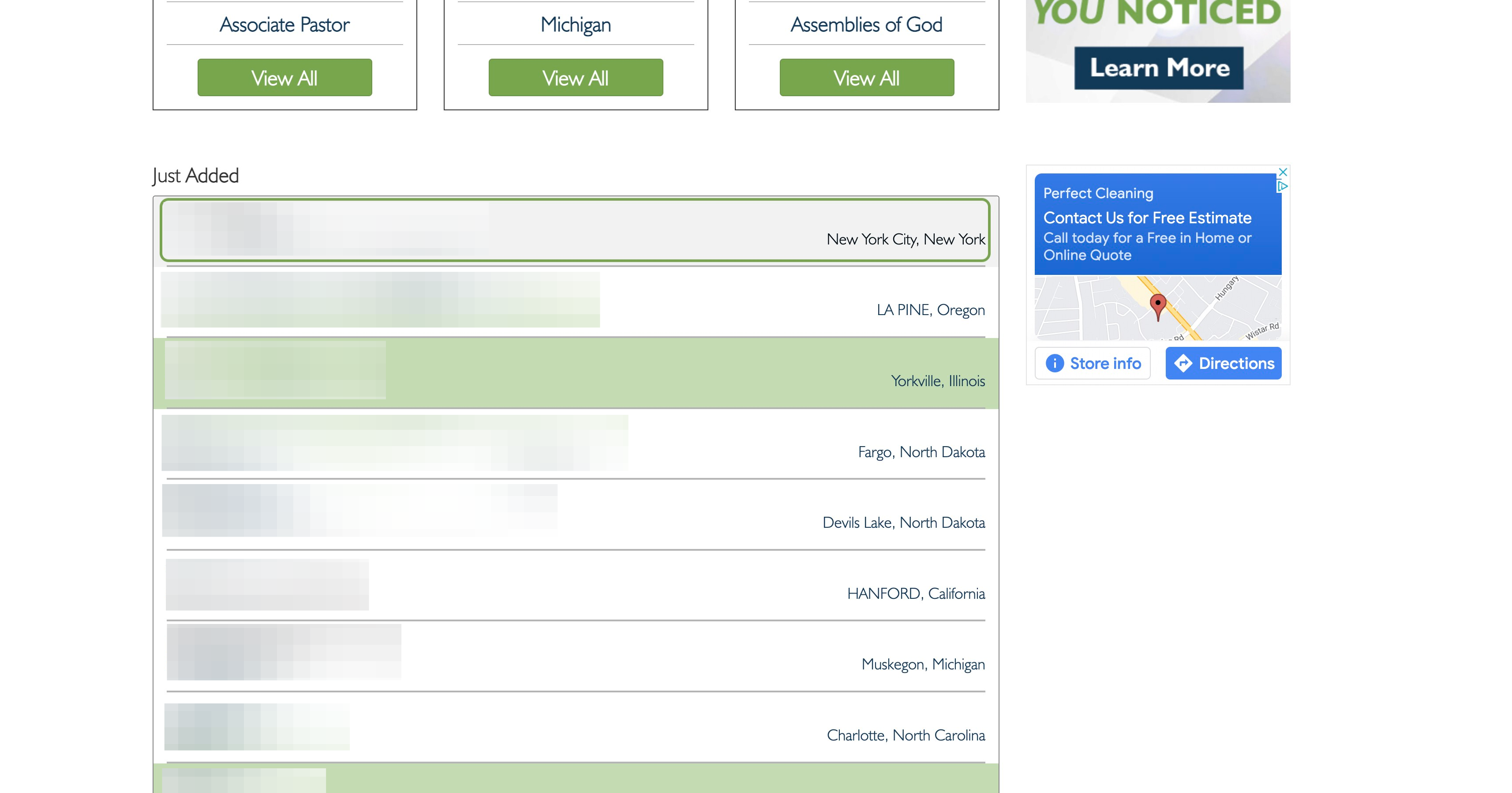Viewport: 1512px width, 793px height.
Task: Click View All under Michigan
Action: click(576, 78)
